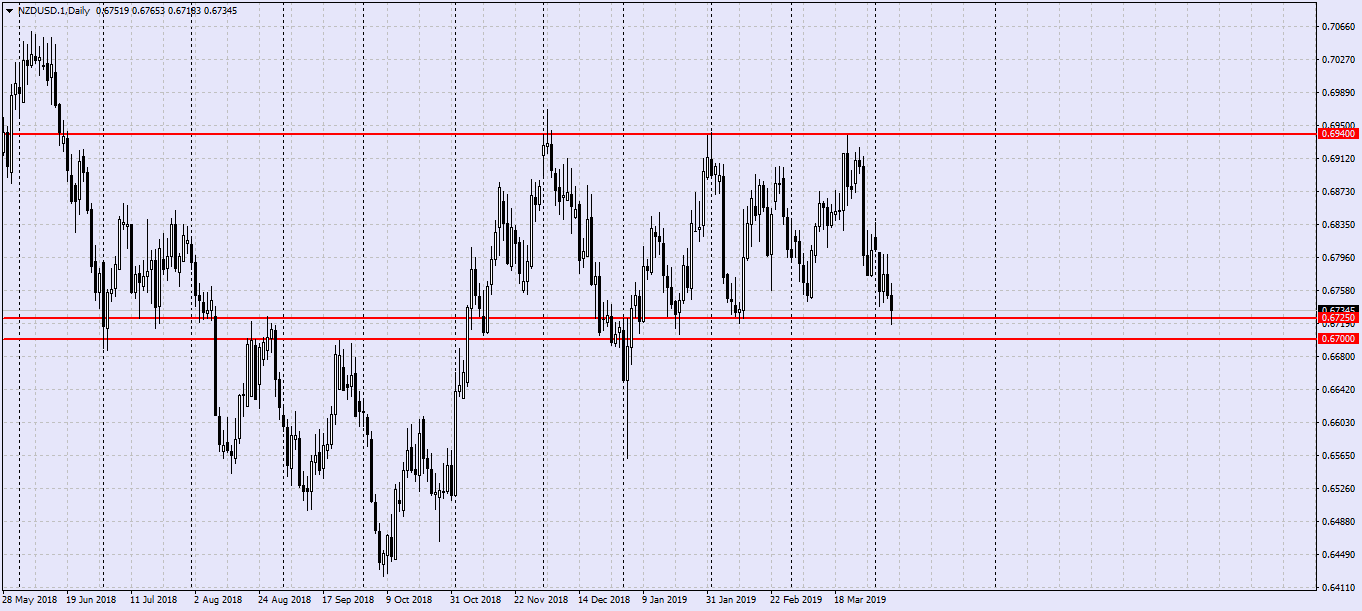This screenshot has width=1362, height=611.
Task: Click the 22 Nov 2018 date label
Action: [541, 600]
